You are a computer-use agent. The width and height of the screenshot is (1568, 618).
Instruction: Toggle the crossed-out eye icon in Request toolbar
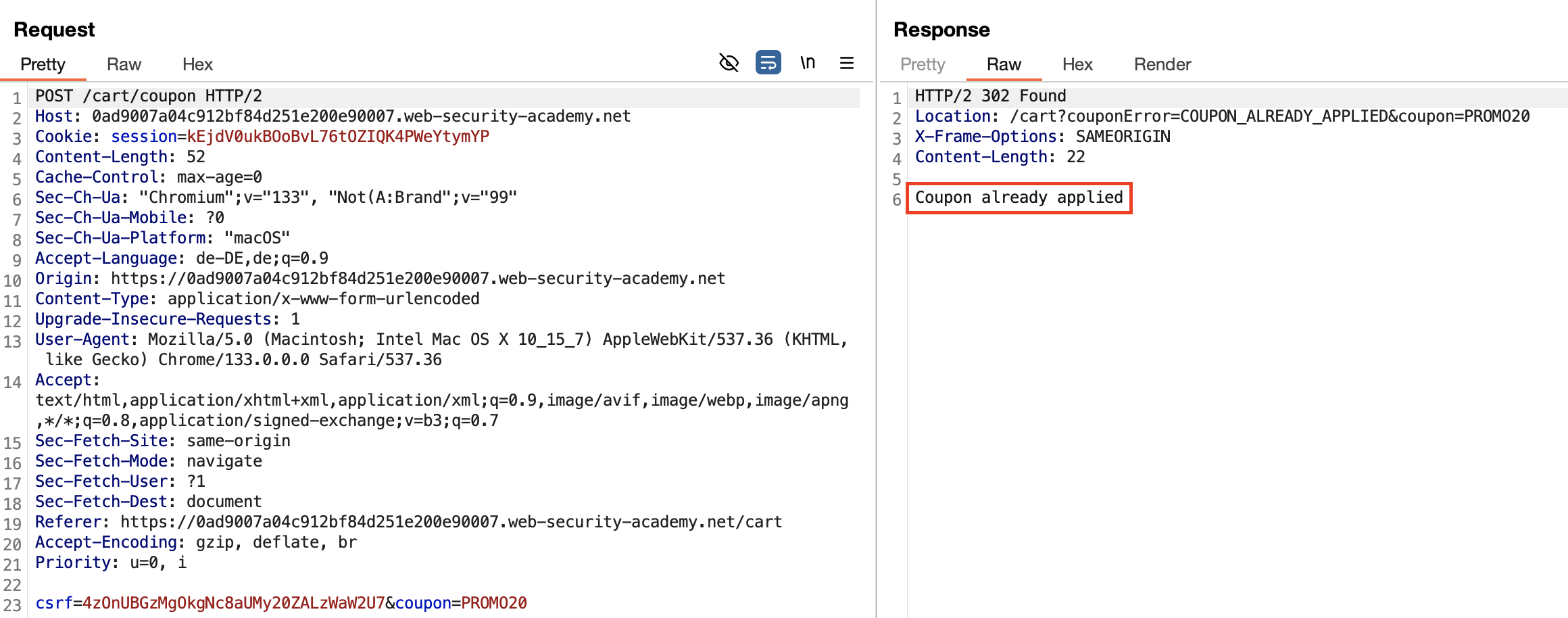[729, 63]
